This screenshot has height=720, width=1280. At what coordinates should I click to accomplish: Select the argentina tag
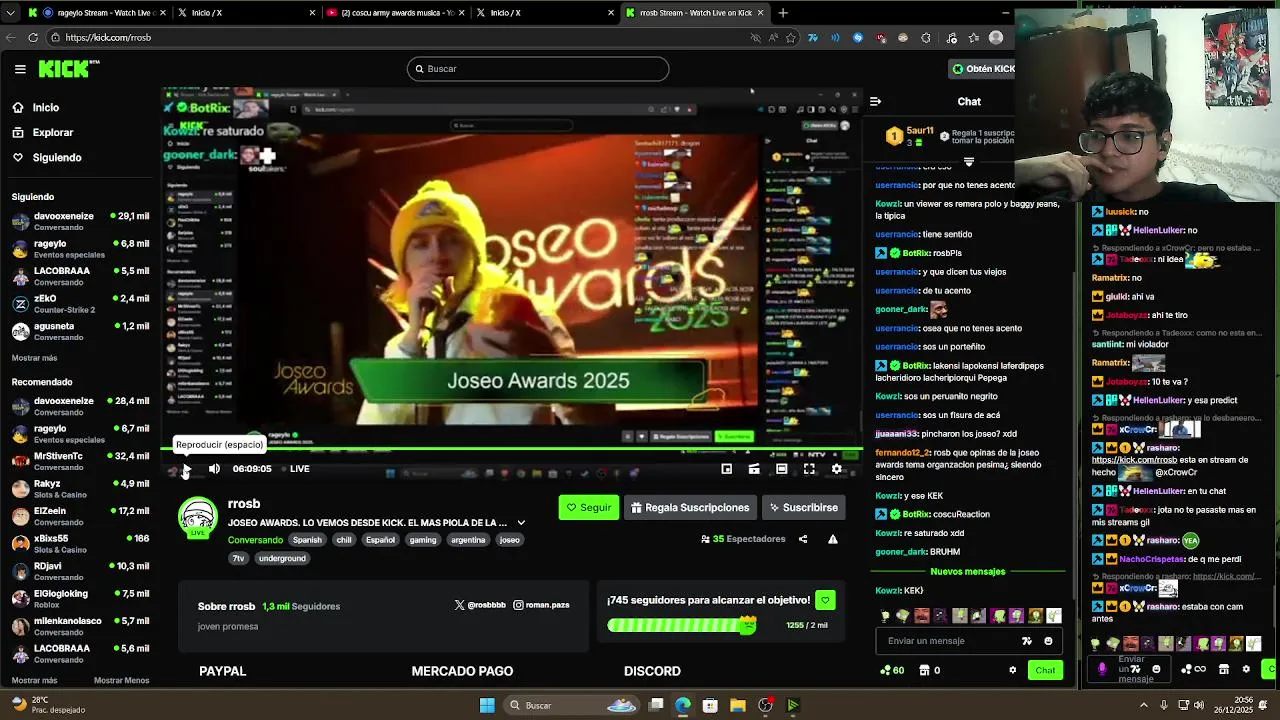(x=468, y=540)
